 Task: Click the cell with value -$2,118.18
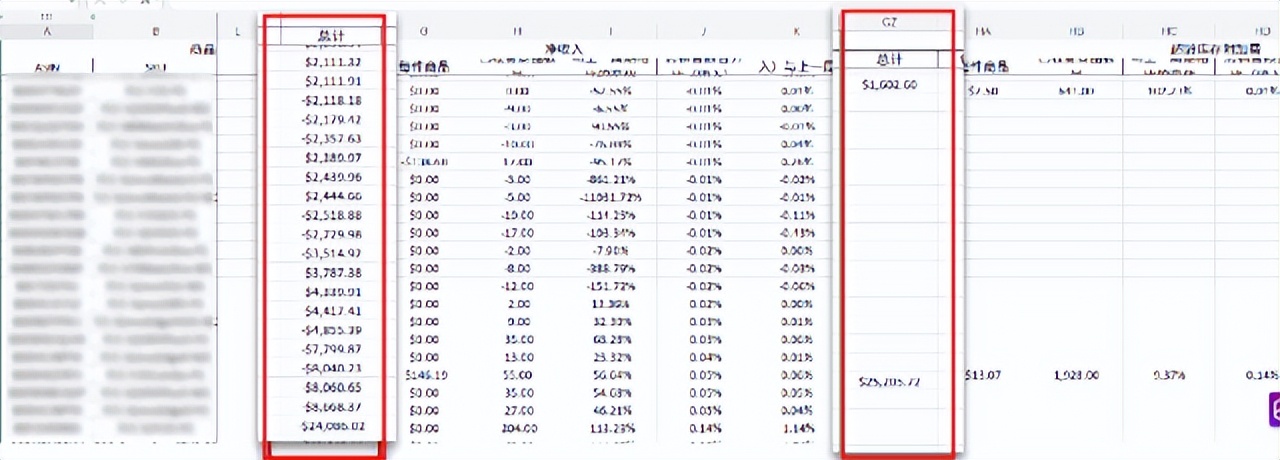pos(331,101)
